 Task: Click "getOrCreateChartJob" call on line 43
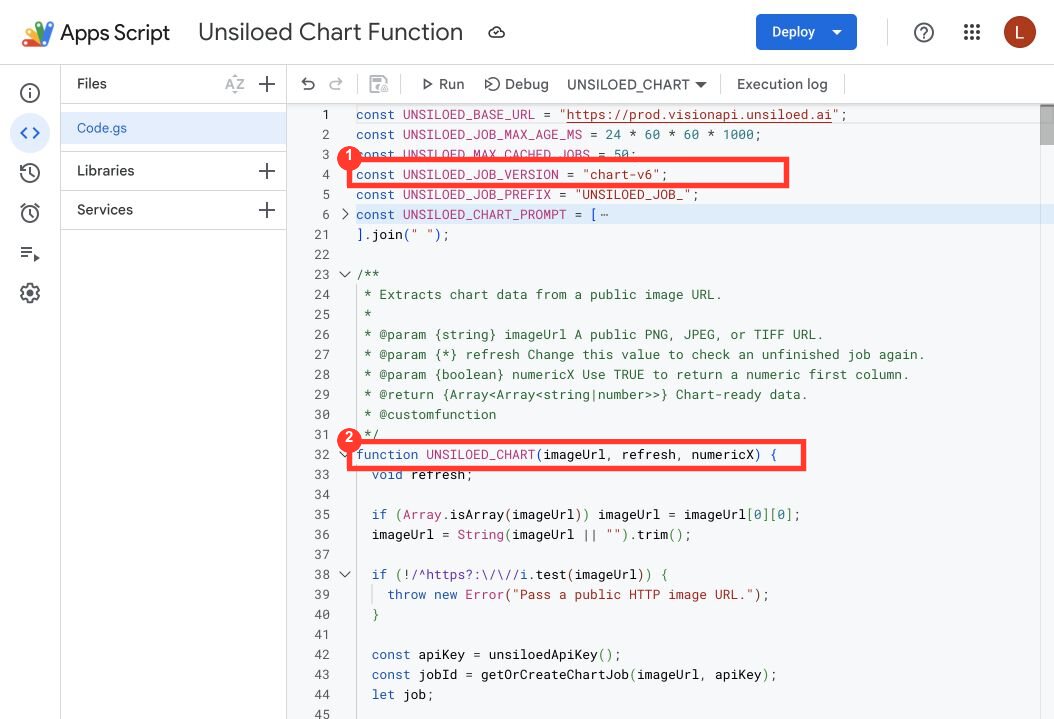(x=555, y=675)
